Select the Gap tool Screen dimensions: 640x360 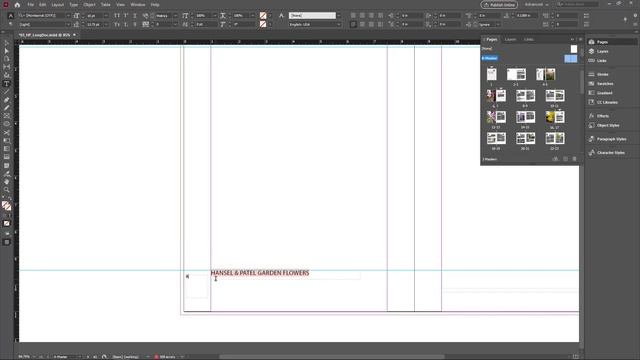tap(7, 67)
